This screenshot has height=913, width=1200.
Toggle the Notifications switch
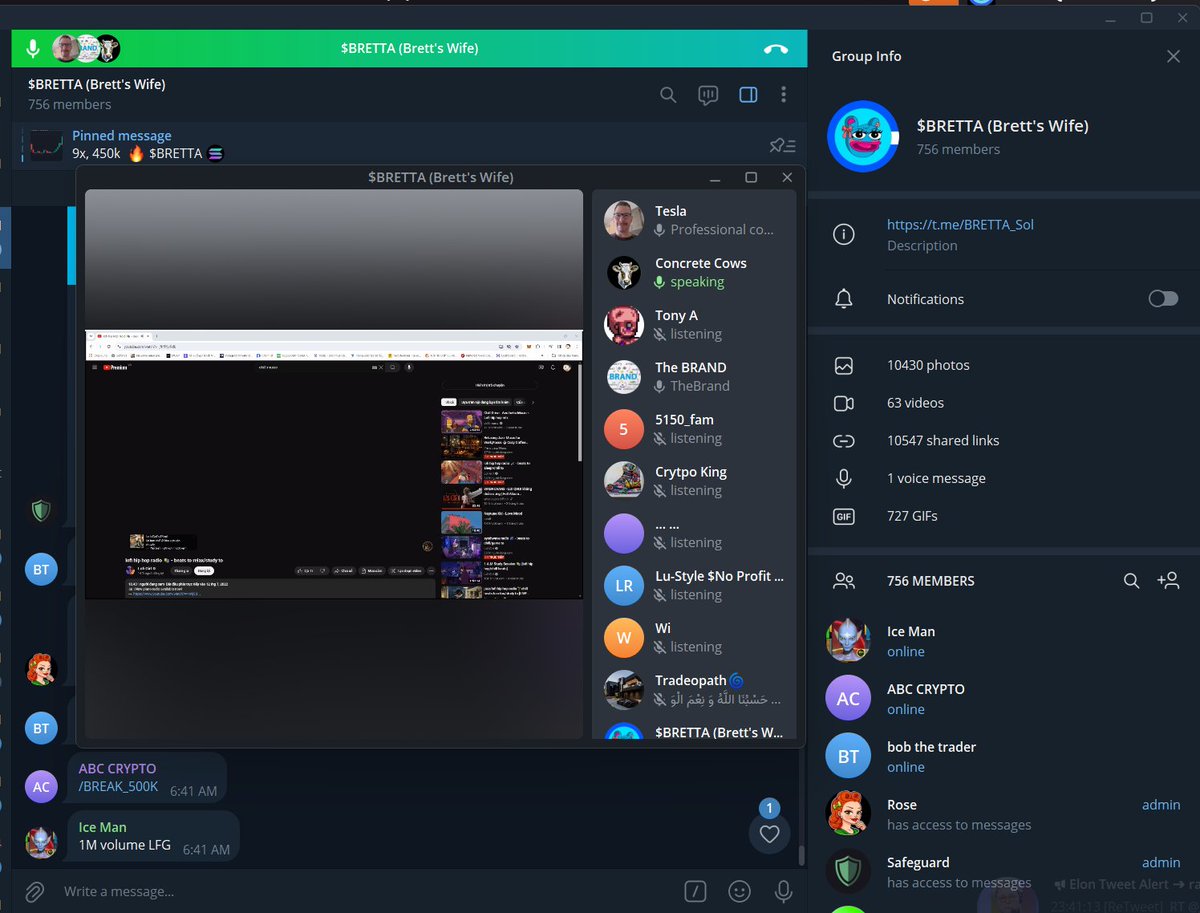(x=1163, y=299)
